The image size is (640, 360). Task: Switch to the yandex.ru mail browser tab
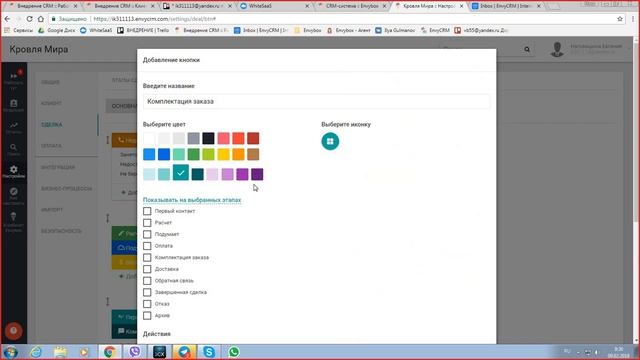pos(198,6)
